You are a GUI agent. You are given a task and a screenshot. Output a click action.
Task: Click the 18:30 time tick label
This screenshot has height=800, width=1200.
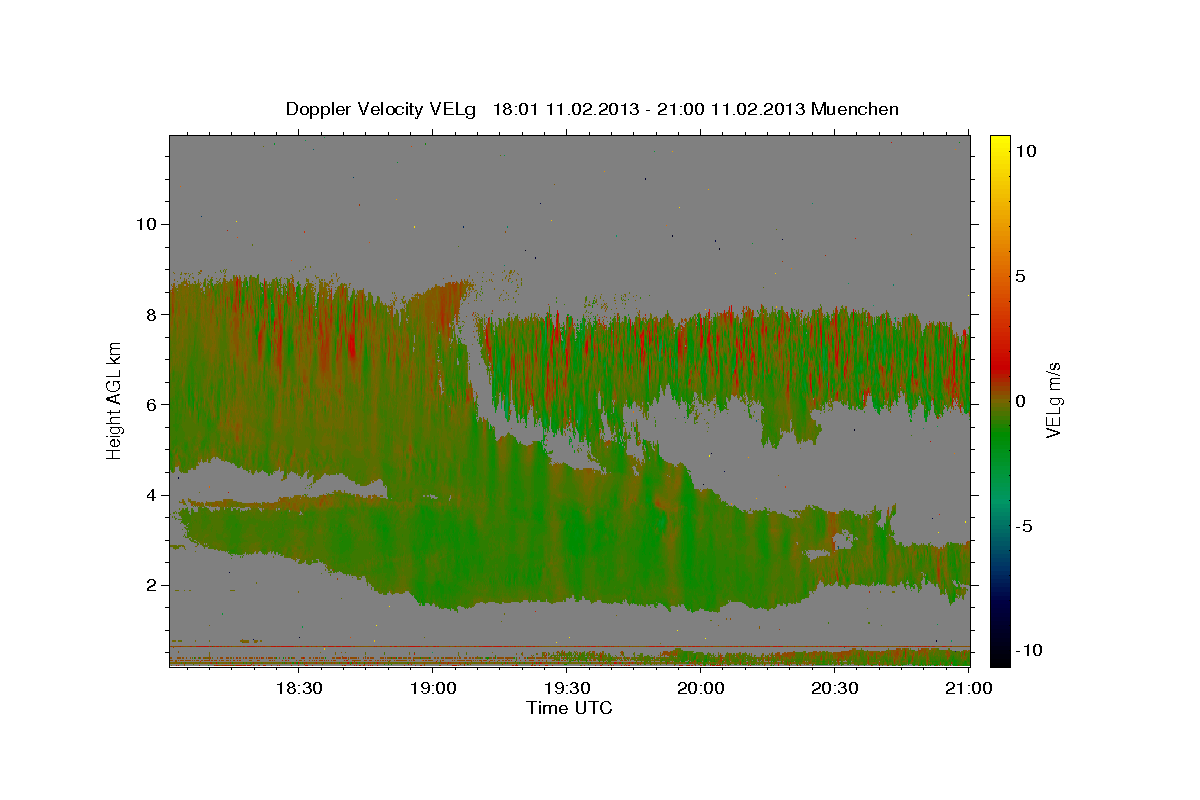point(298,688)
